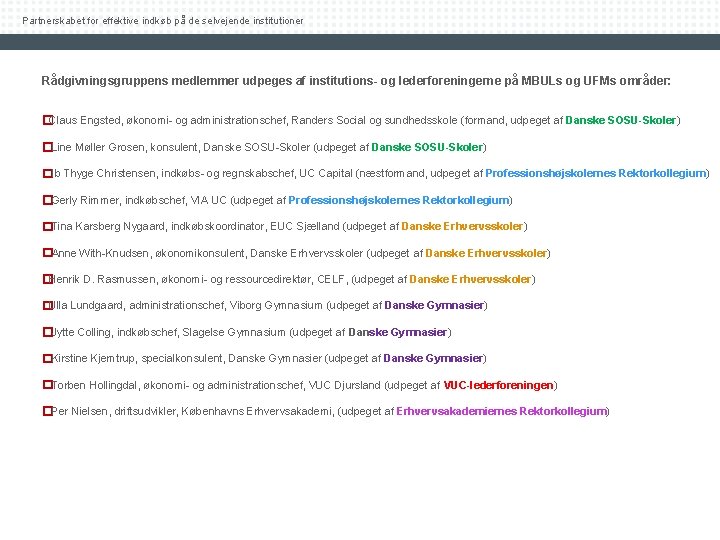The width and height of the screenshot is (720, 540).
Task: Click the bullet box beside Claus Engsted
Action: pyautogui.click(x=48, y=120)
